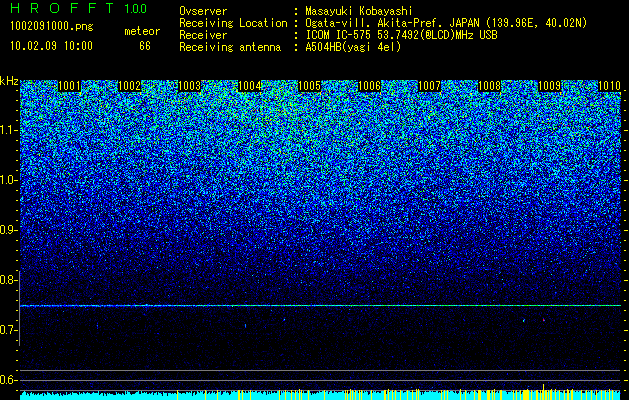This screenshot has height=400, width=629.
Task: Click the HROFFT 1.00 title text
Action: pos(79,8)
